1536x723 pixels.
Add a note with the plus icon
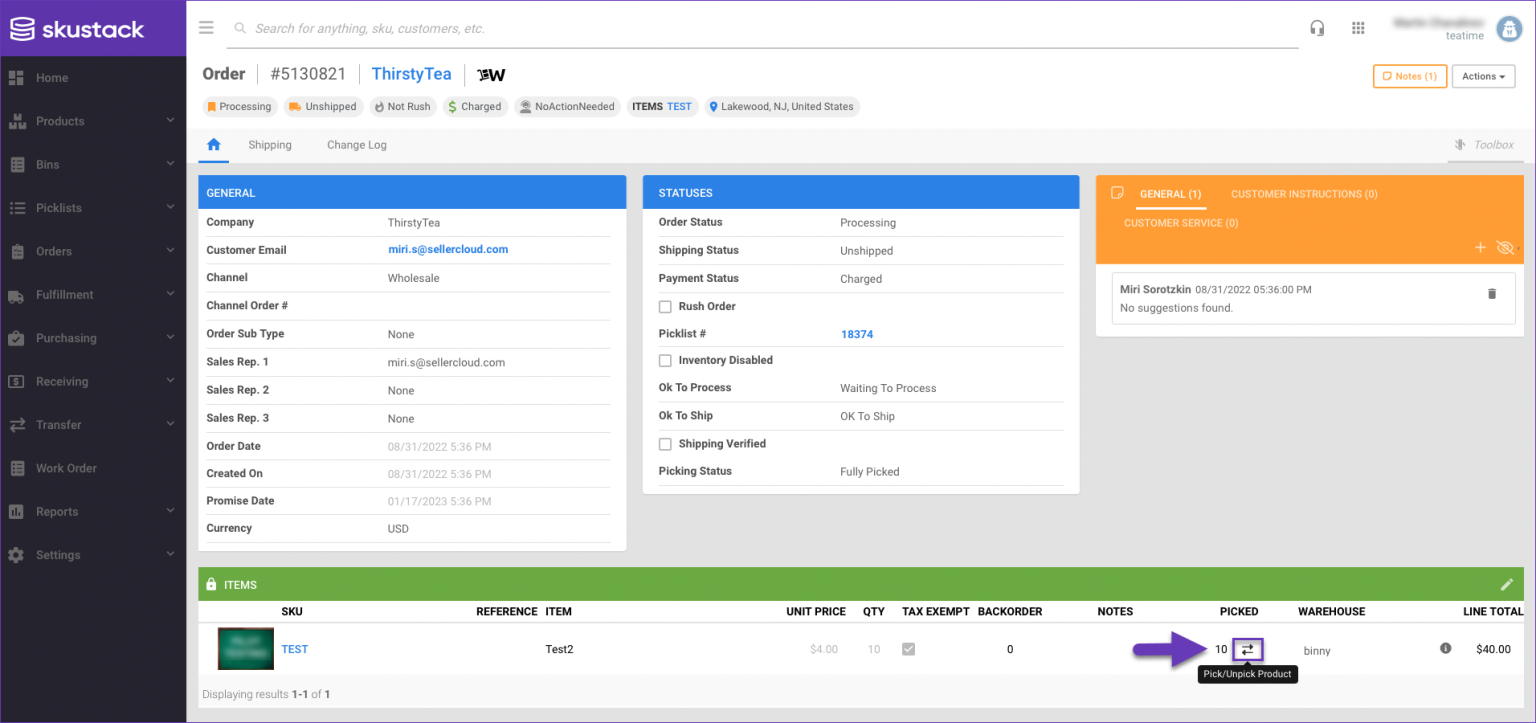click(x=1480, y=247)
